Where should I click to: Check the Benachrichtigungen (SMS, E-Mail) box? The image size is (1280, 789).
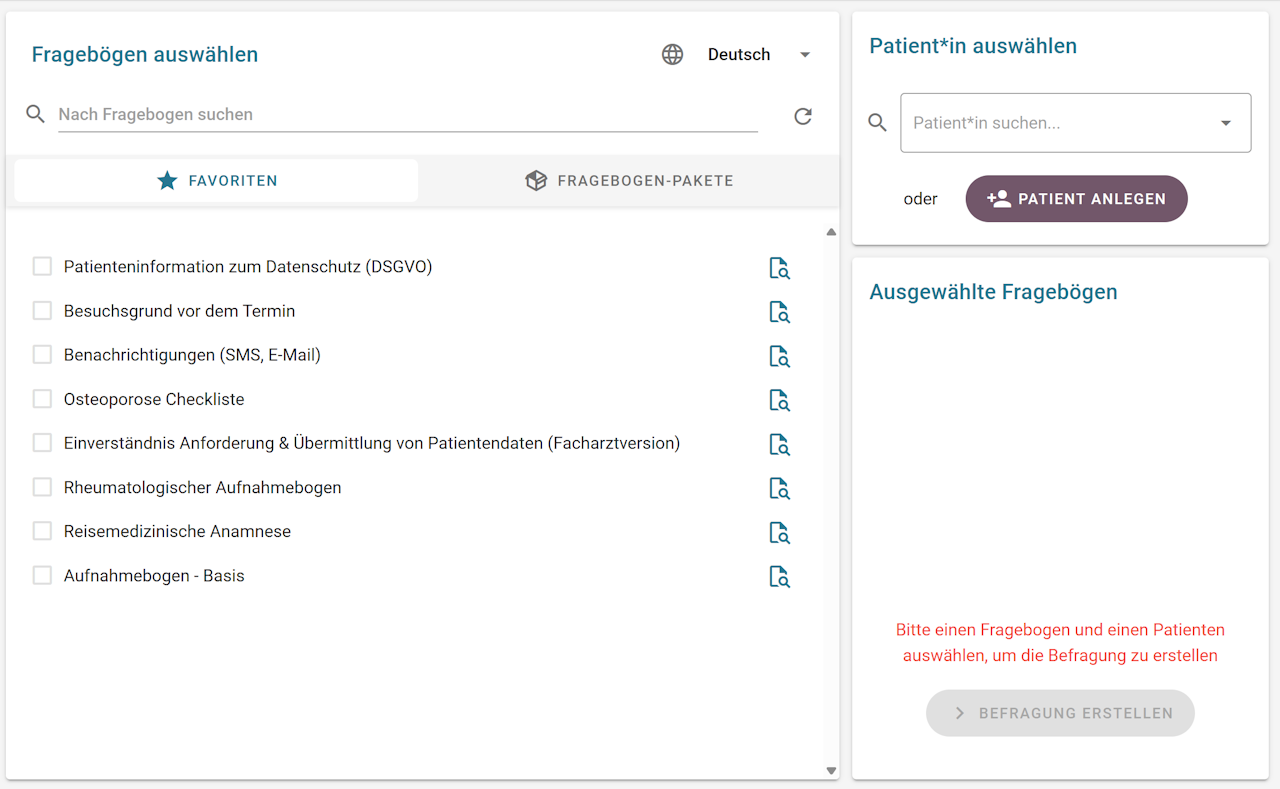42,355
